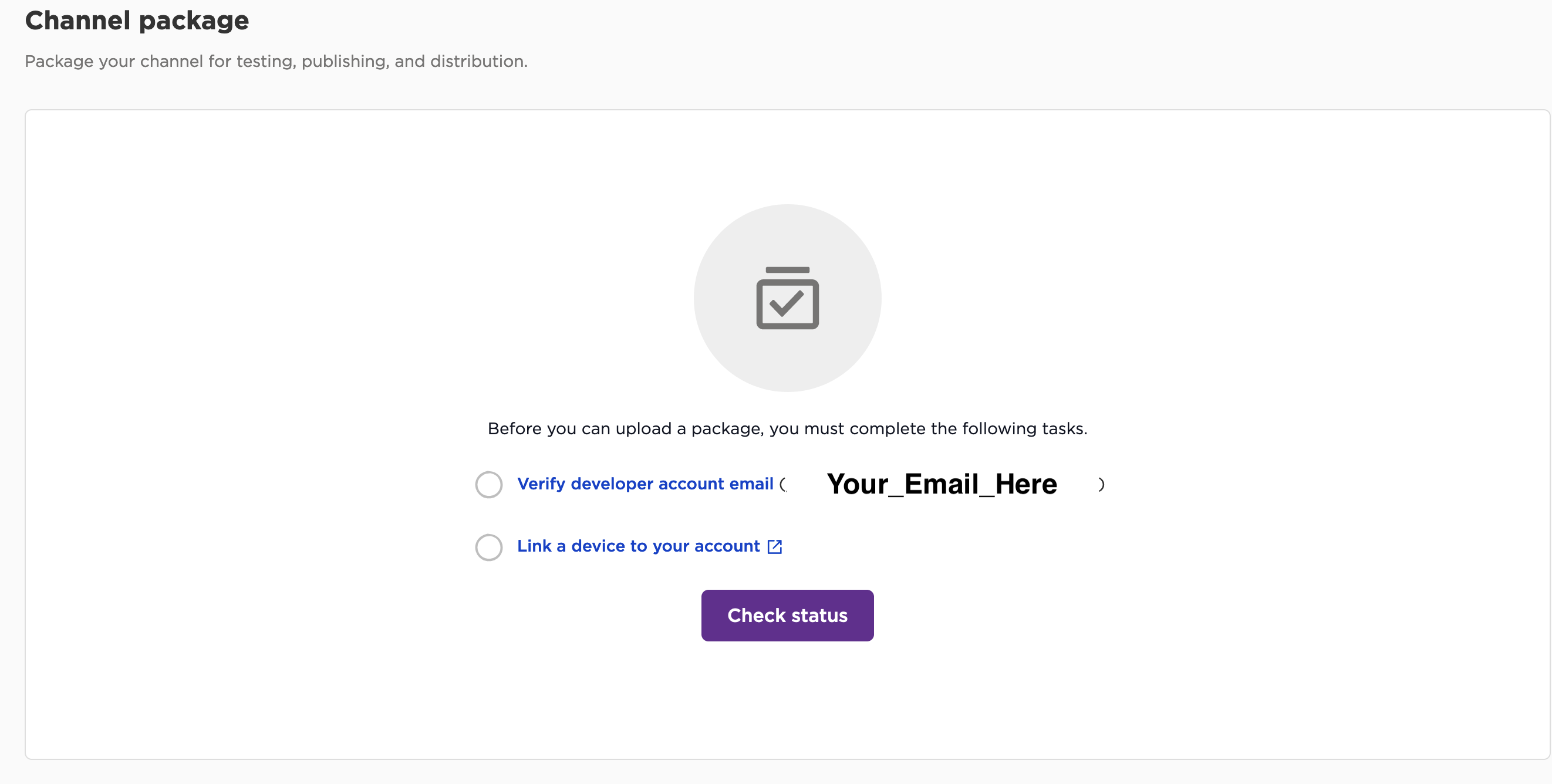
Task: Click the Your_Email_Here placeholder text
Action: [x=942, y=484]
